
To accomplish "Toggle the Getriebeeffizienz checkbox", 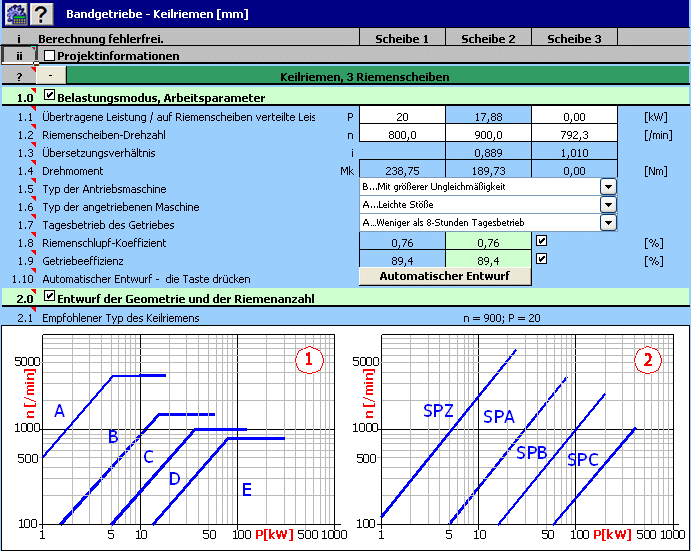I will click(541, 259).
